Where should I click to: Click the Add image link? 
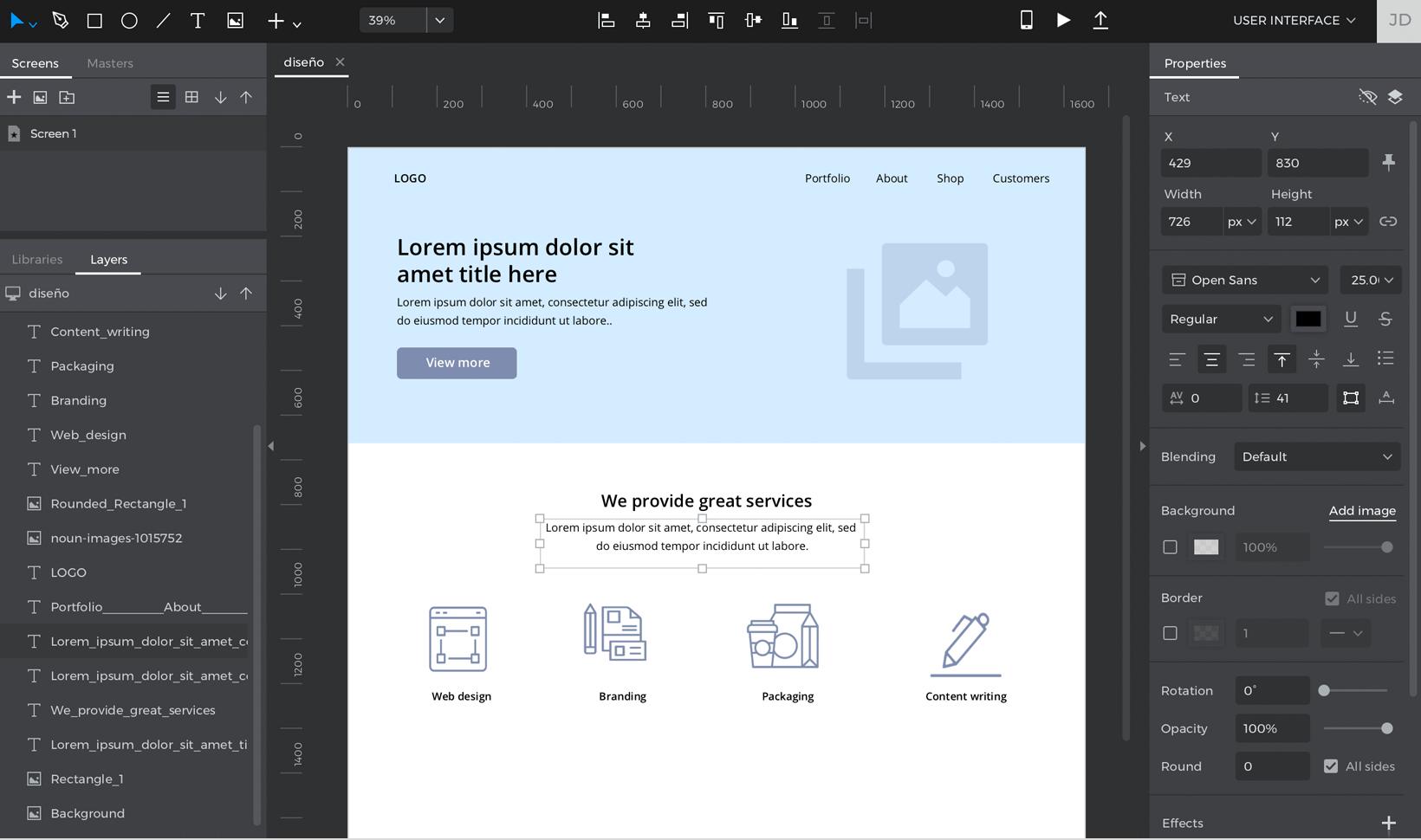tap(1362, 511)
